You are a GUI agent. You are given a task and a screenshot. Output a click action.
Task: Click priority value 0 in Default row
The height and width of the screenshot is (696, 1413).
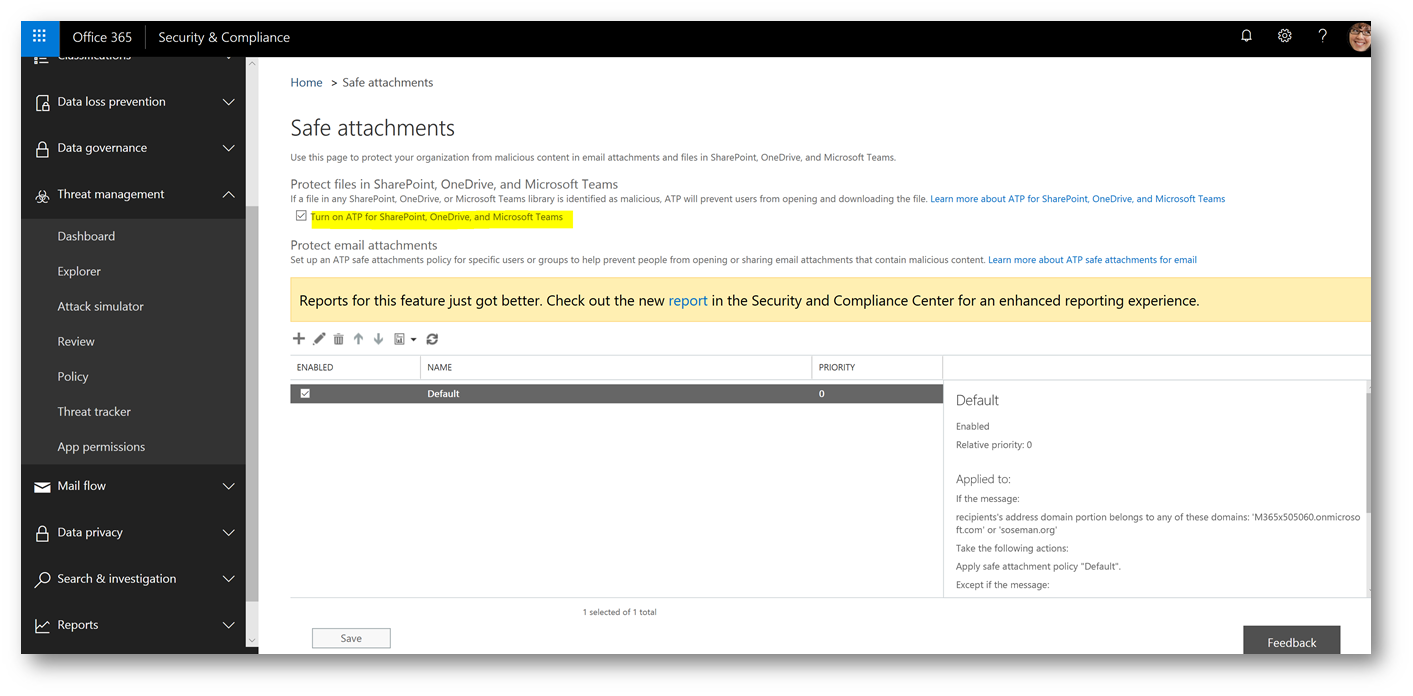(x=822, y=394)
